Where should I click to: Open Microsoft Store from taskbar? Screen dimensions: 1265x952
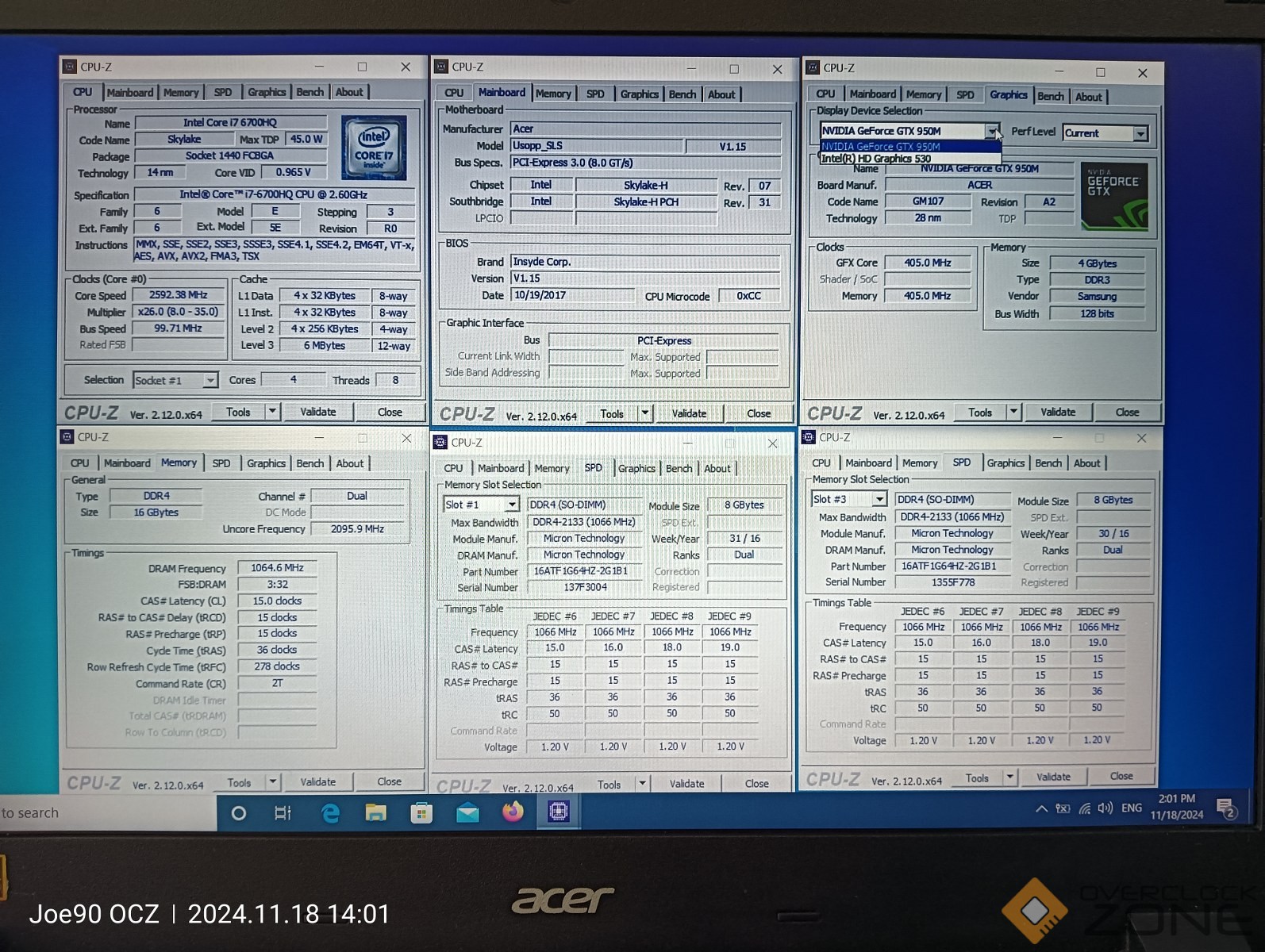pos(421,813)
